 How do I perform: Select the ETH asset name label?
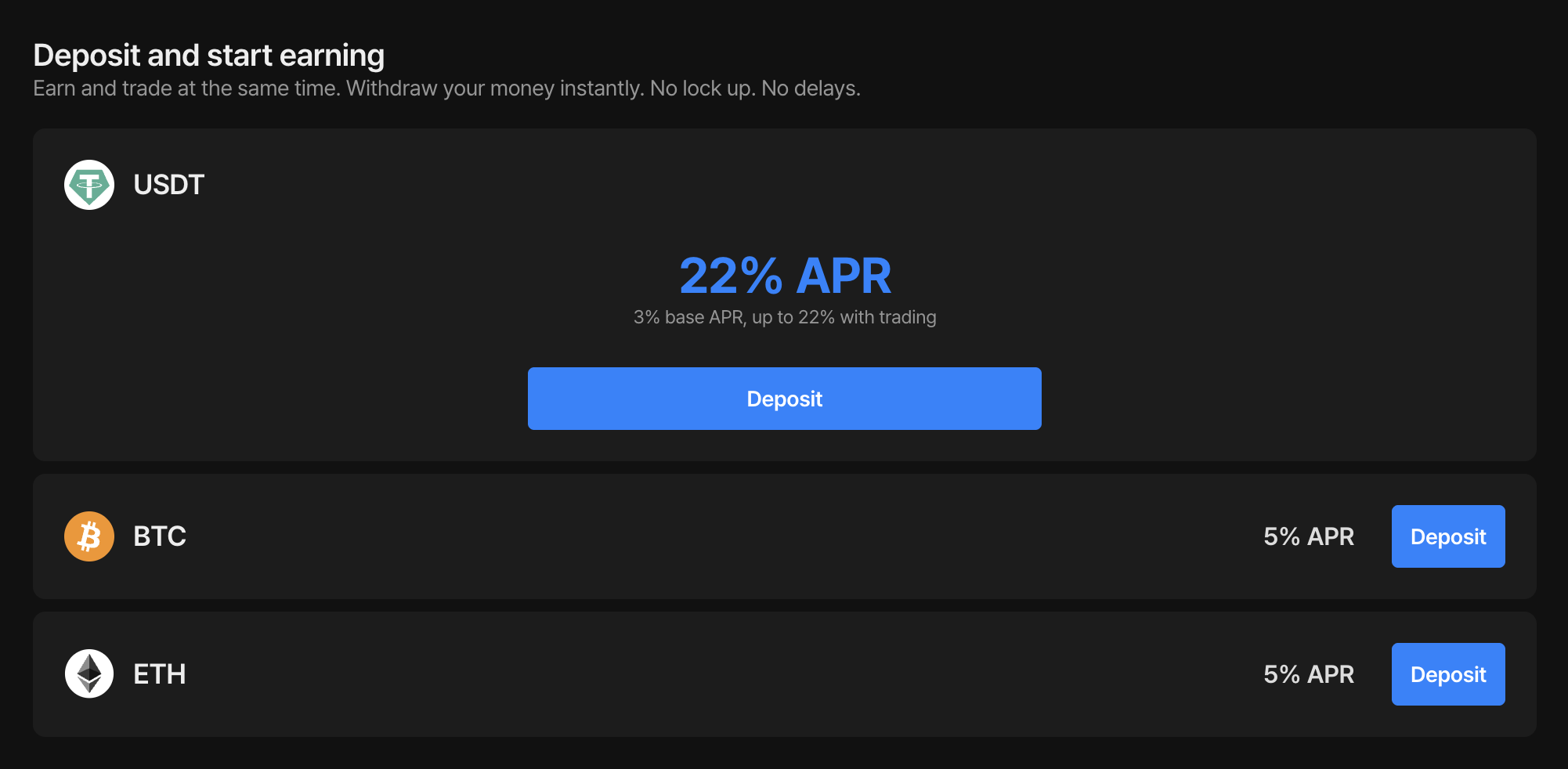tap(160, 674)
